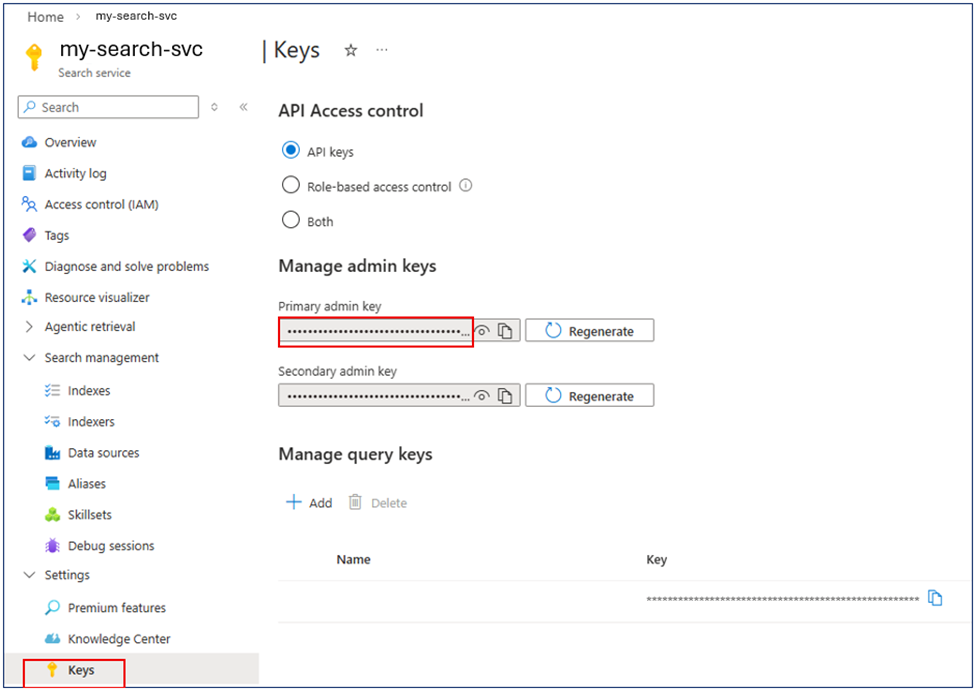Click the Resource visualizer icon

click(29, 297)
